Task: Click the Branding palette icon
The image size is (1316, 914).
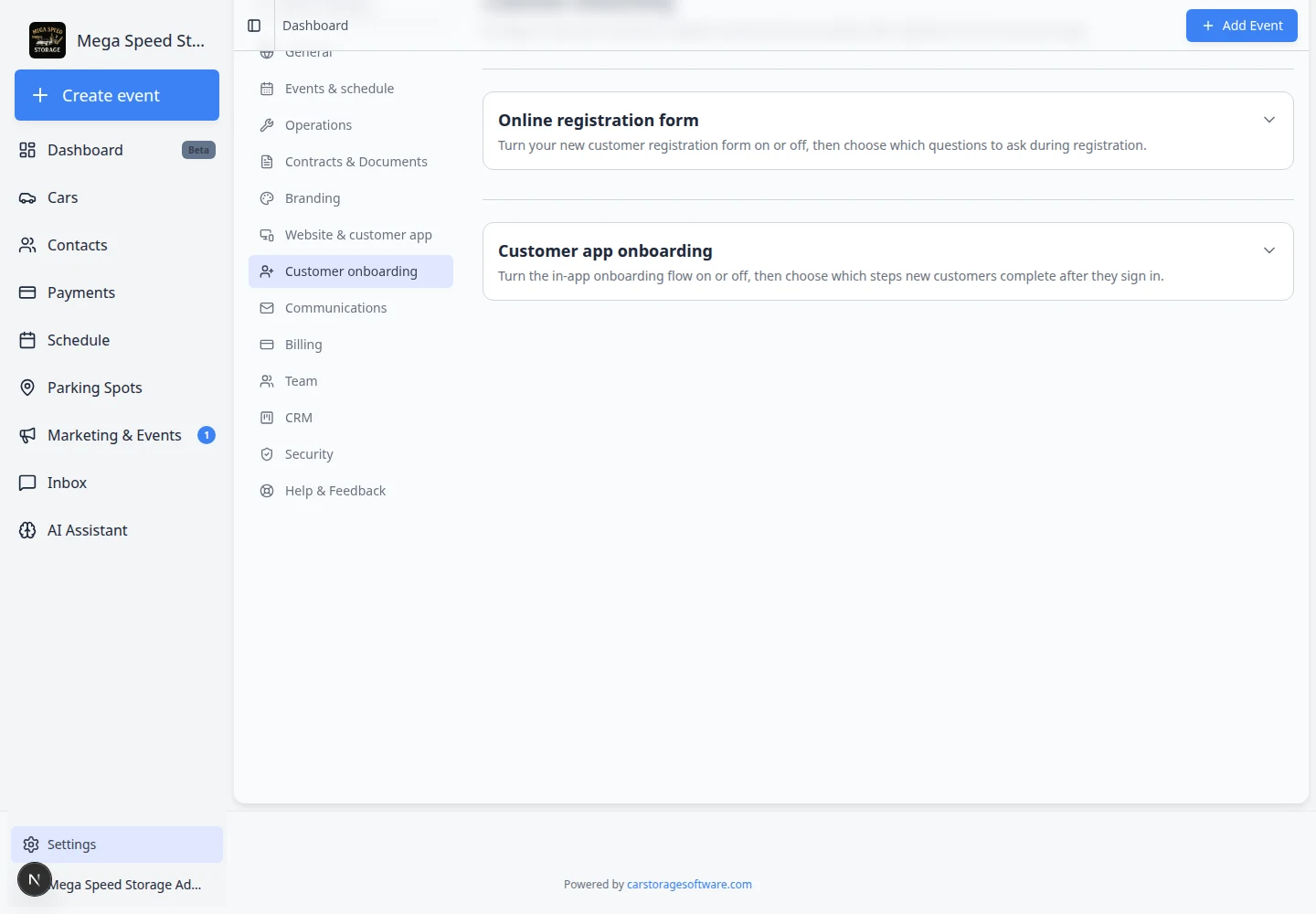Action: tap(267, 198)
